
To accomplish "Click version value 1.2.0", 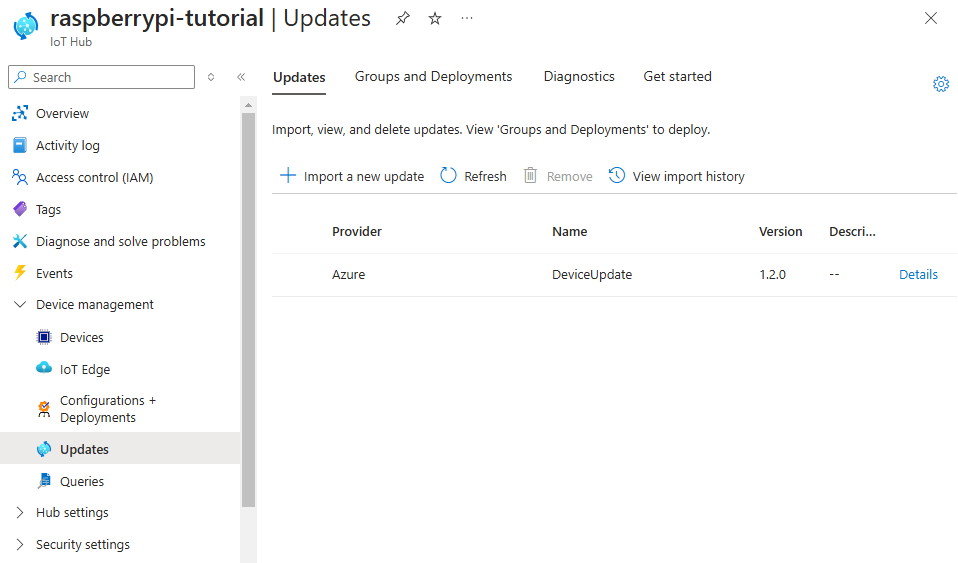I will pos(772,274).
